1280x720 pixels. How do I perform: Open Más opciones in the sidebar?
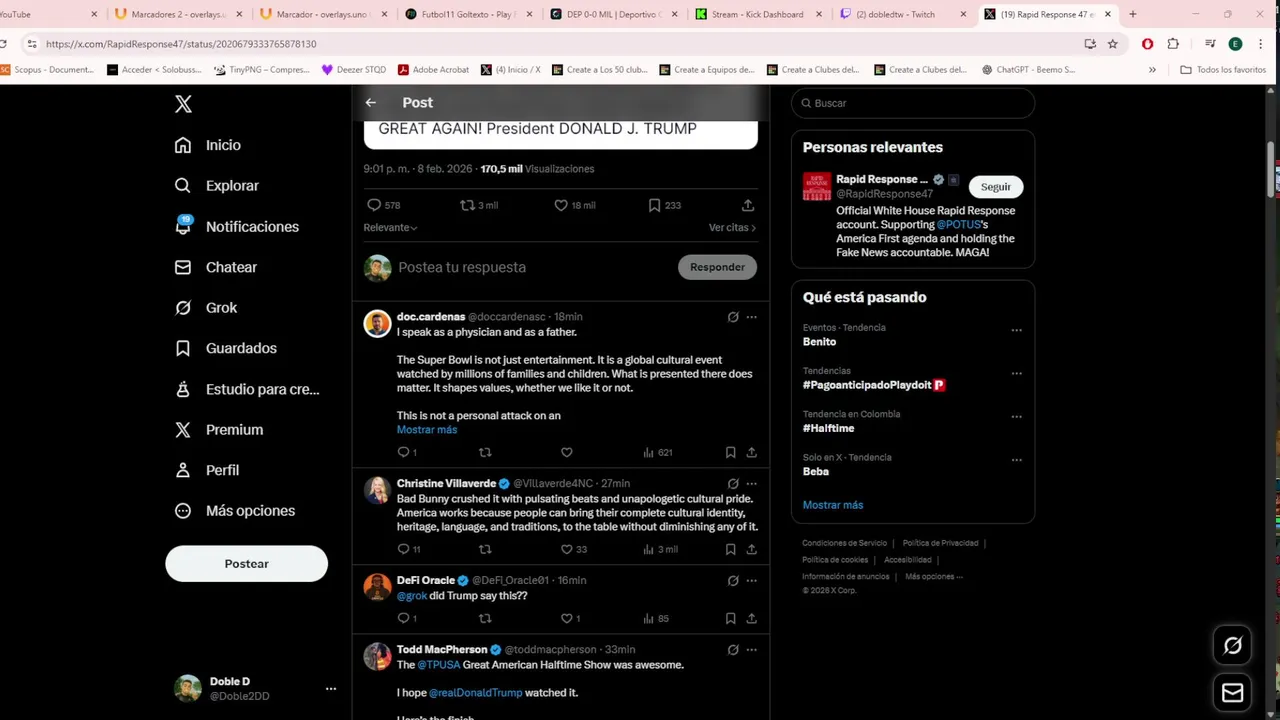tap(235, 511)
